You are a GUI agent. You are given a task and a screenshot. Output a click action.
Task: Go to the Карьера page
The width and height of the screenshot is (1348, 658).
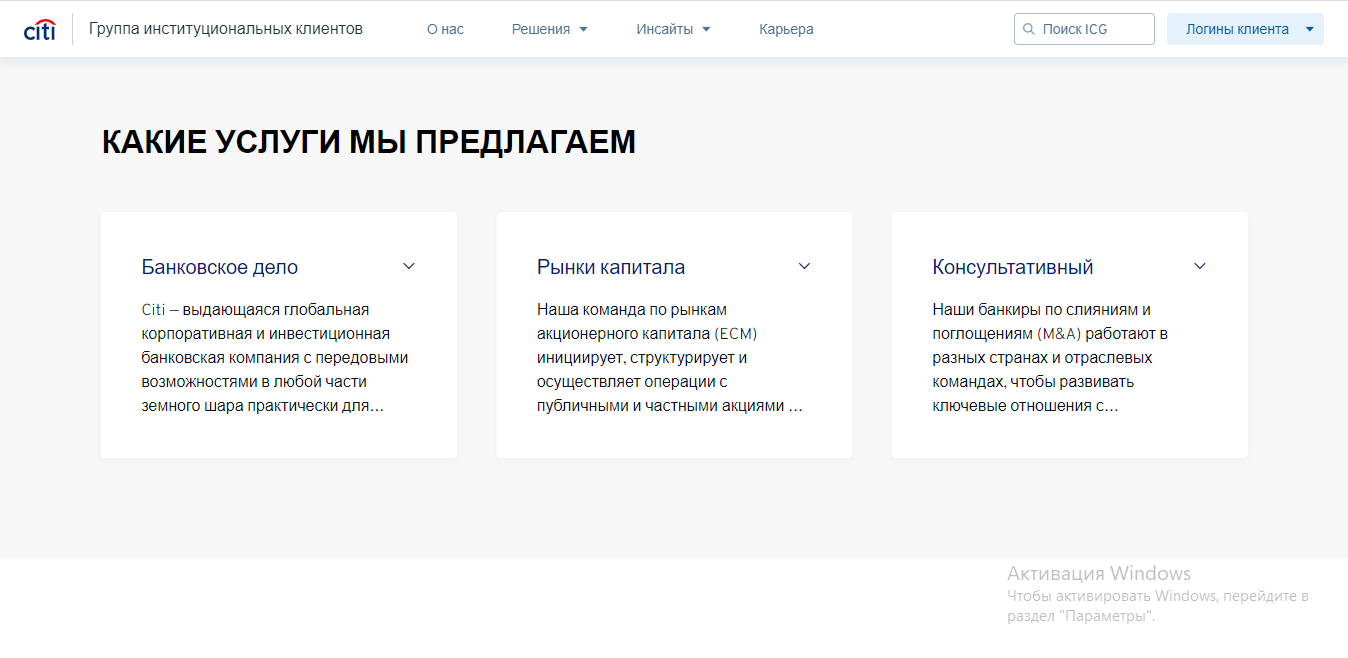(x=786, y=30)
